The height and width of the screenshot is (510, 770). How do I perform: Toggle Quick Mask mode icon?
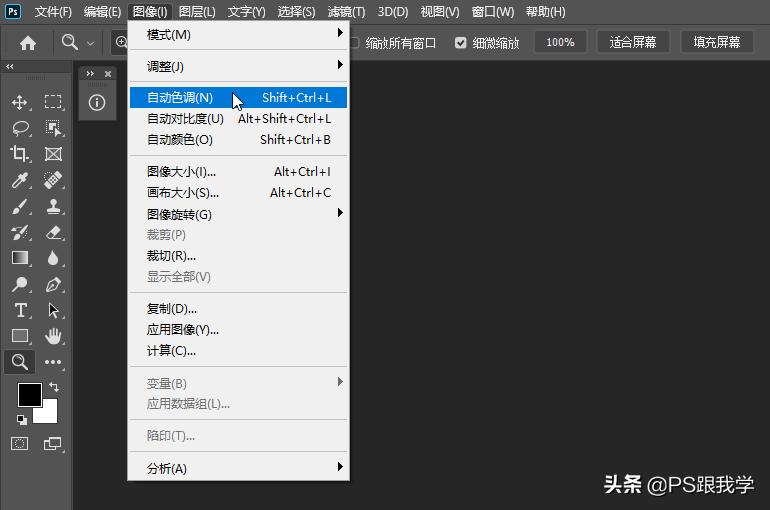coord(20,444)
